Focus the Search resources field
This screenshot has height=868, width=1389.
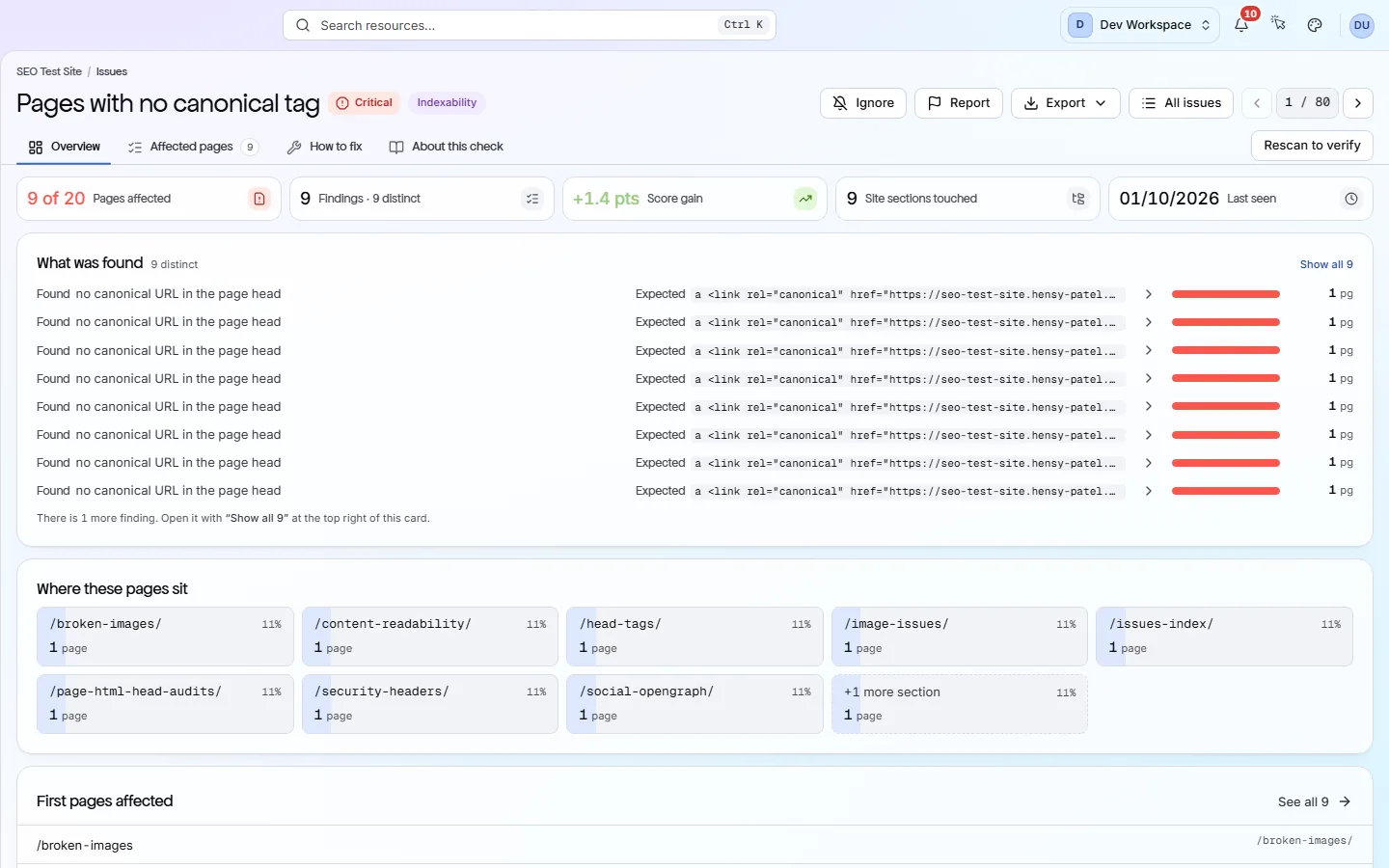pyautogui.click(x=529, y=25)
